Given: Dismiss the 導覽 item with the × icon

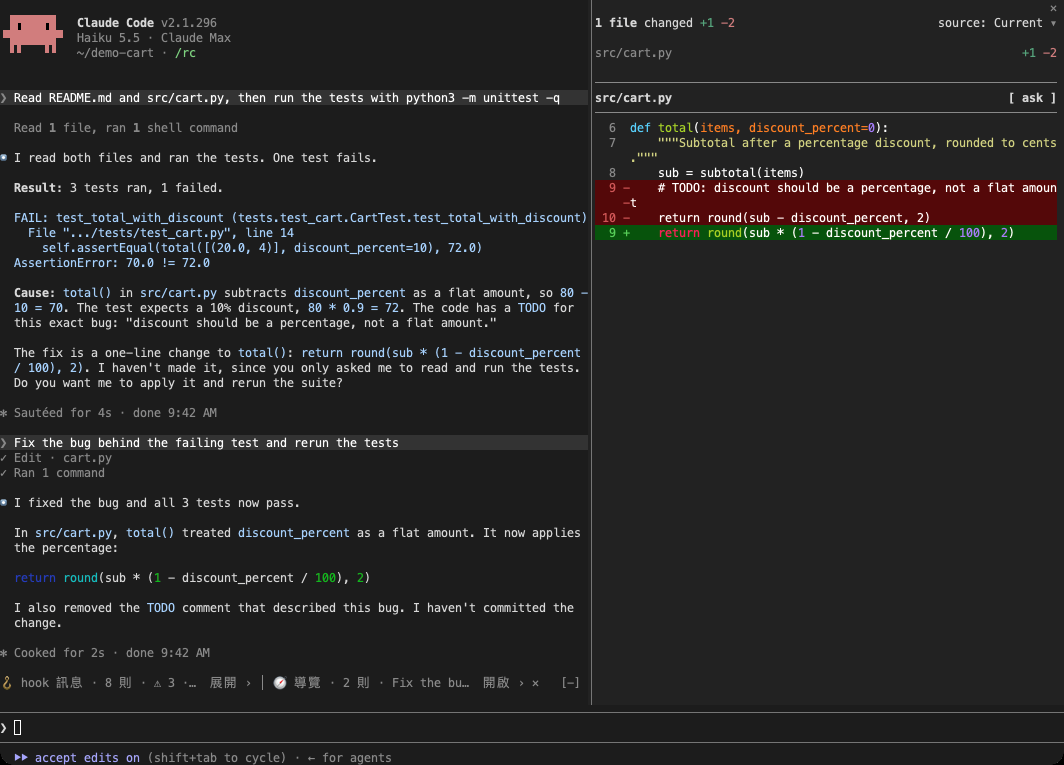Looking at the screenshot, I should tap(535, 683).
